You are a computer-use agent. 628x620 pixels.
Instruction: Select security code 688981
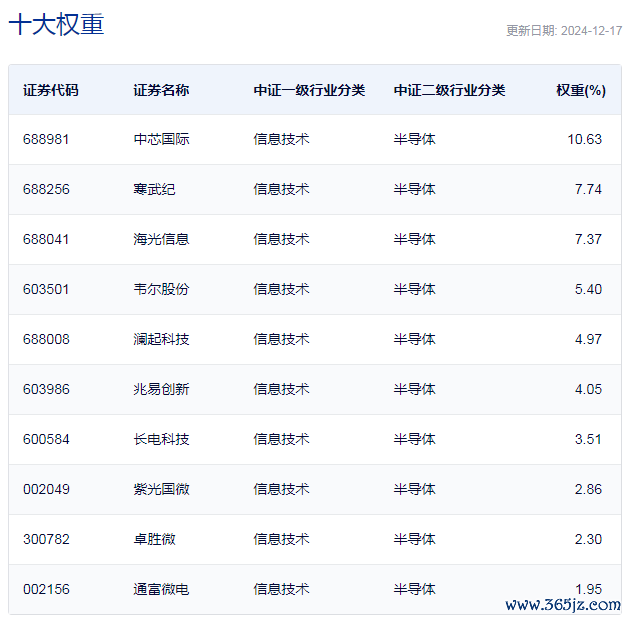point(46,139)
